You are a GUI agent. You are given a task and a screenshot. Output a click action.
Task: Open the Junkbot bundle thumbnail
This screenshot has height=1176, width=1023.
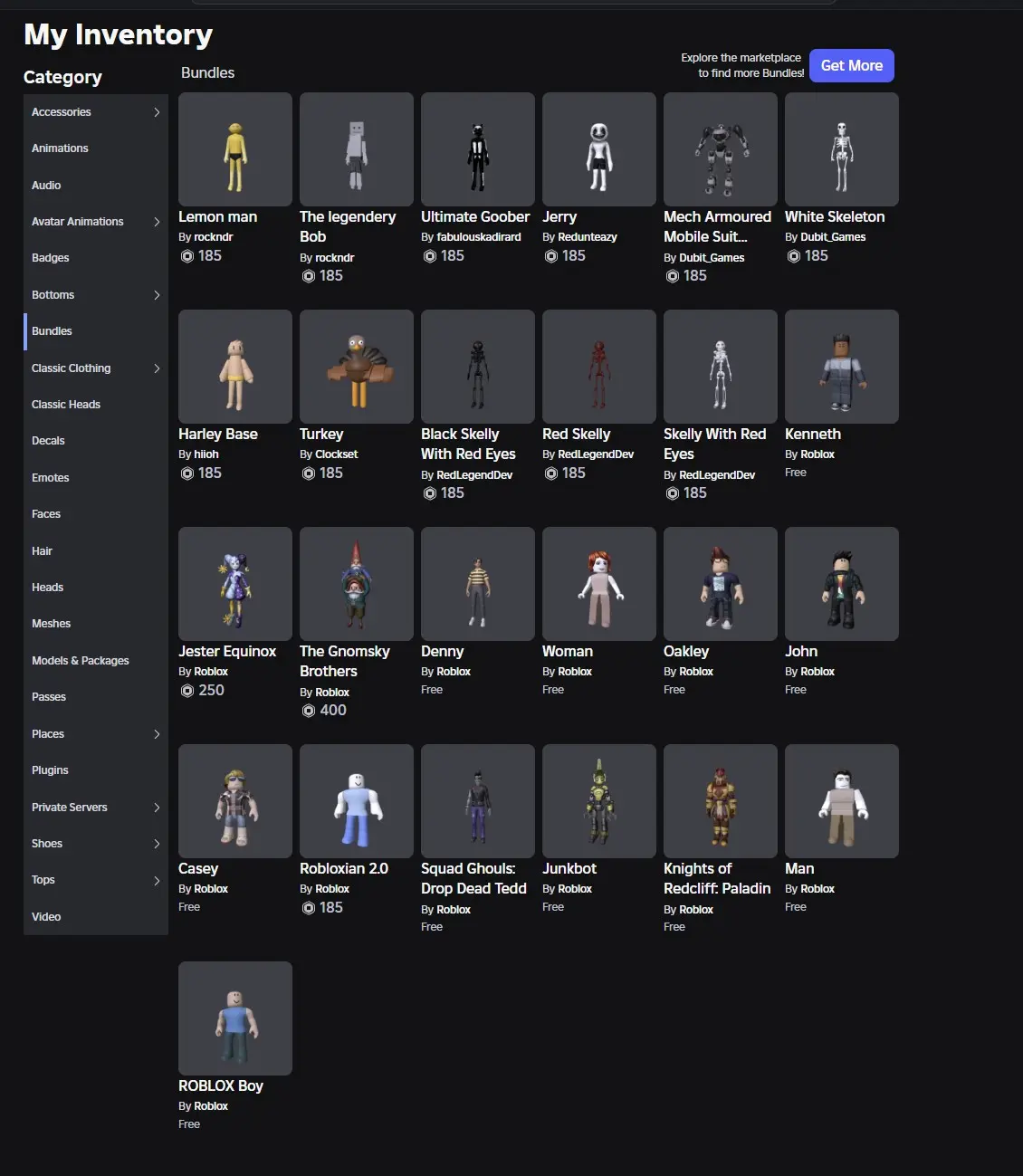click(599, 801)
